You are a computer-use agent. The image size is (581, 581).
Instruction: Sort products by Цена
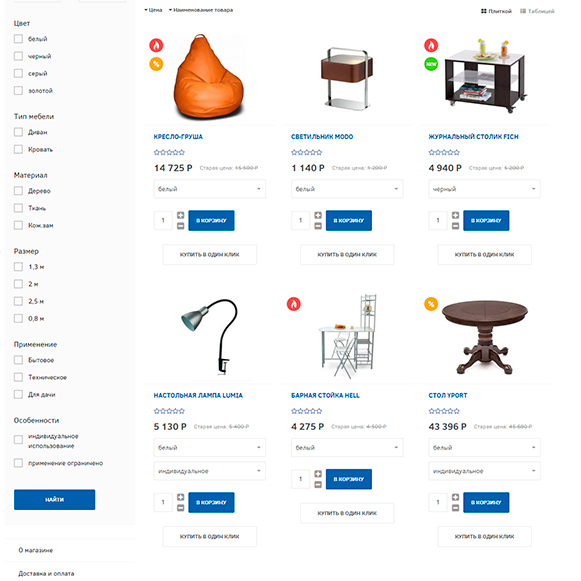[153, 10]
